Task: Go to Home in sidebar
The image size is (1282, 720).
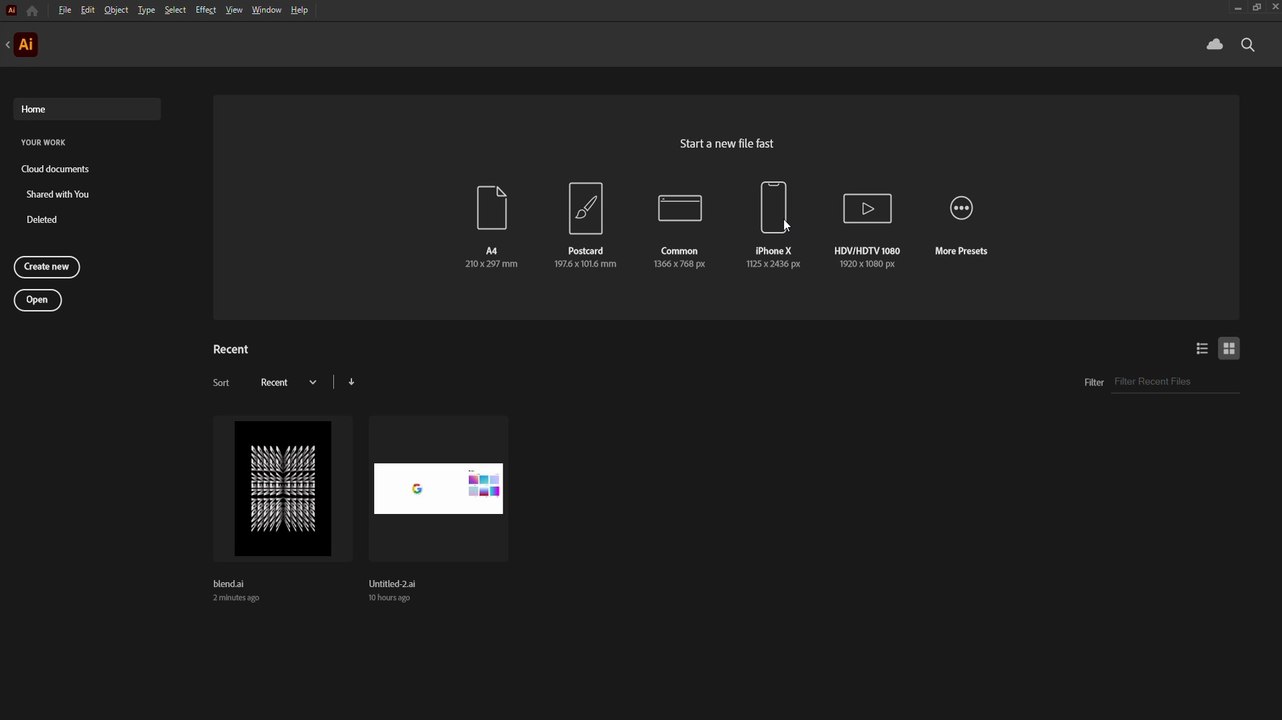Action: coord(87,109)
